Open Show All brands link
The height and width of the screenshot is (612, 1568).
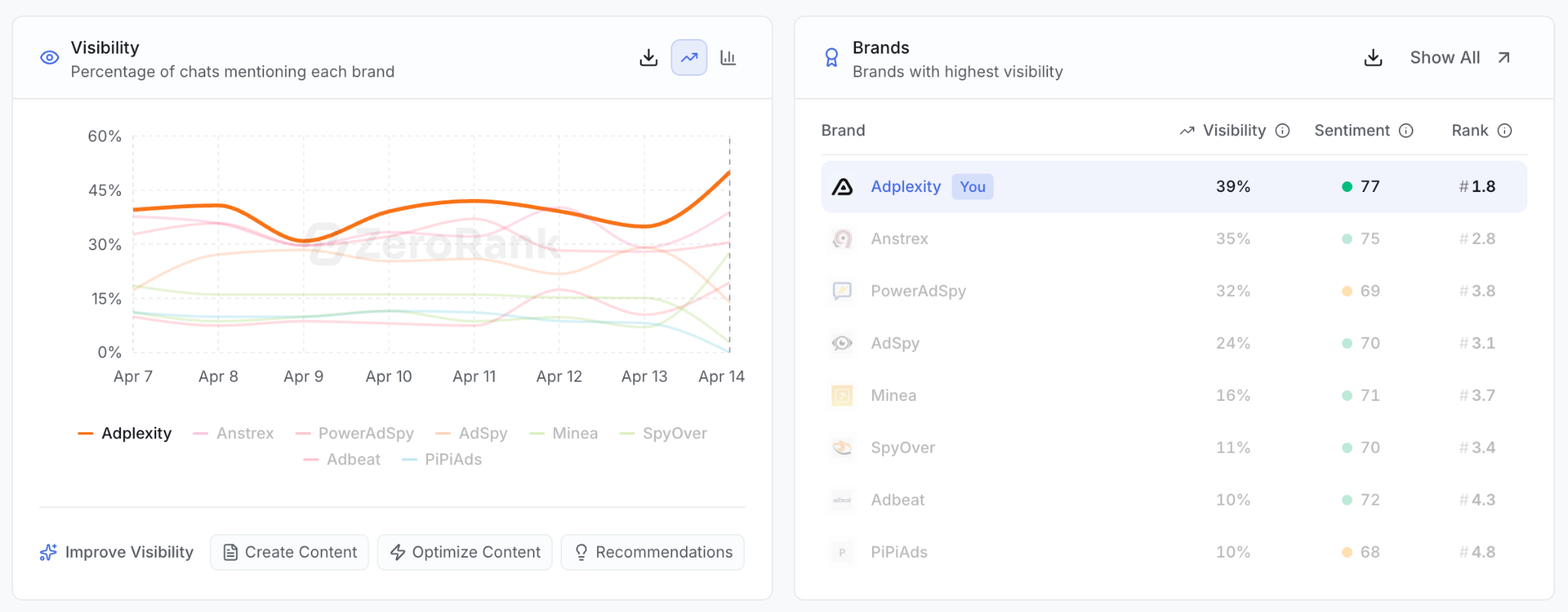(x=1460, y=57)
